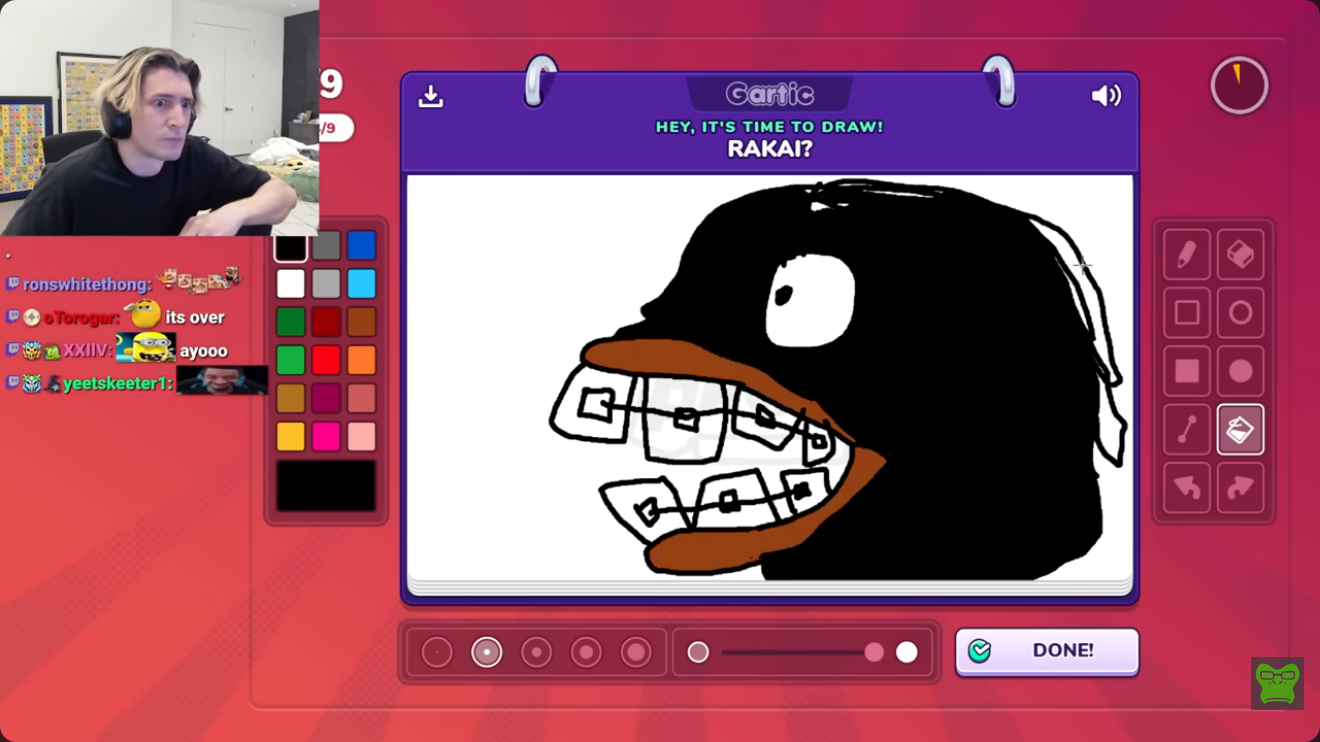This screenshot has width=1320, height=742.
Task: Click the Gartic logo header
Action: click(770, 95)
